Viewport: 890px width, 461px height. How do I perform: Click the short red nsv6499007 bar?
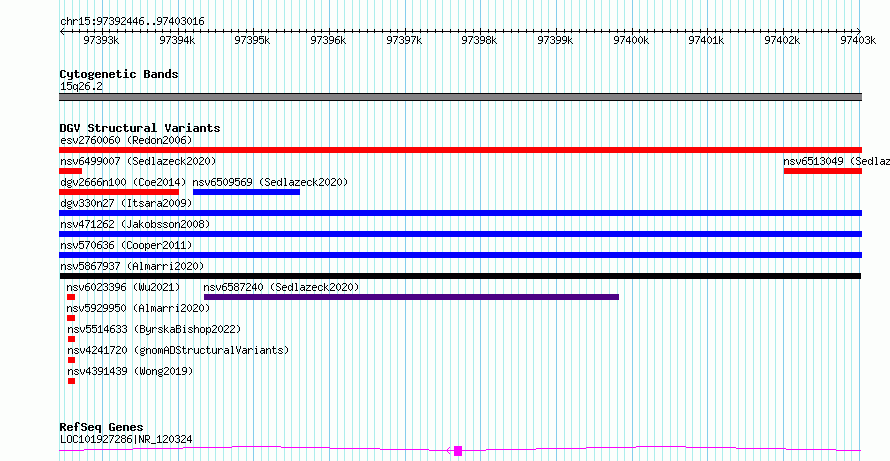click(x=70, y=171)
